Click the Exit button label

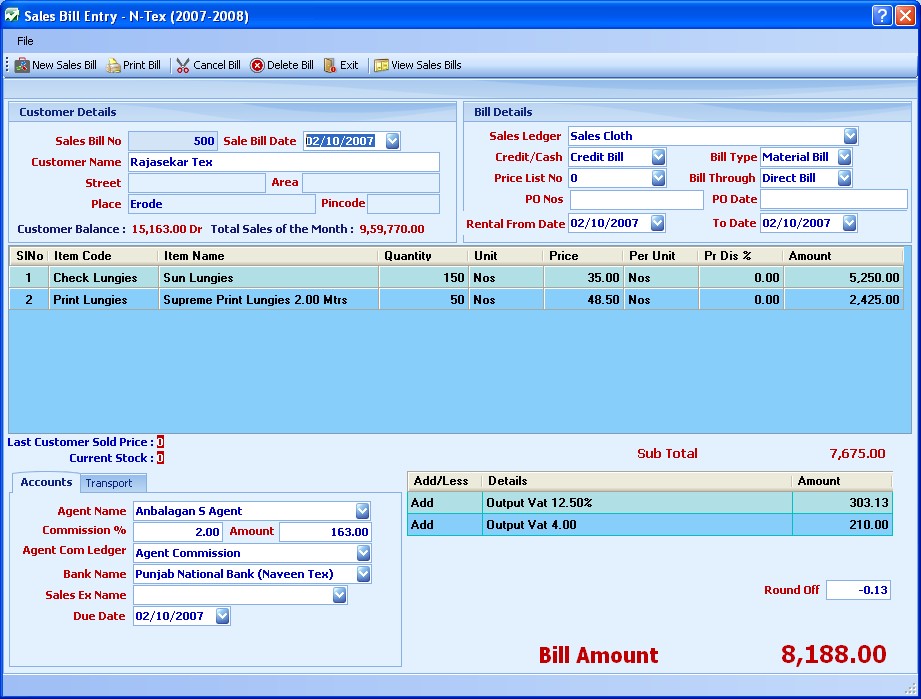pos(349,65)
